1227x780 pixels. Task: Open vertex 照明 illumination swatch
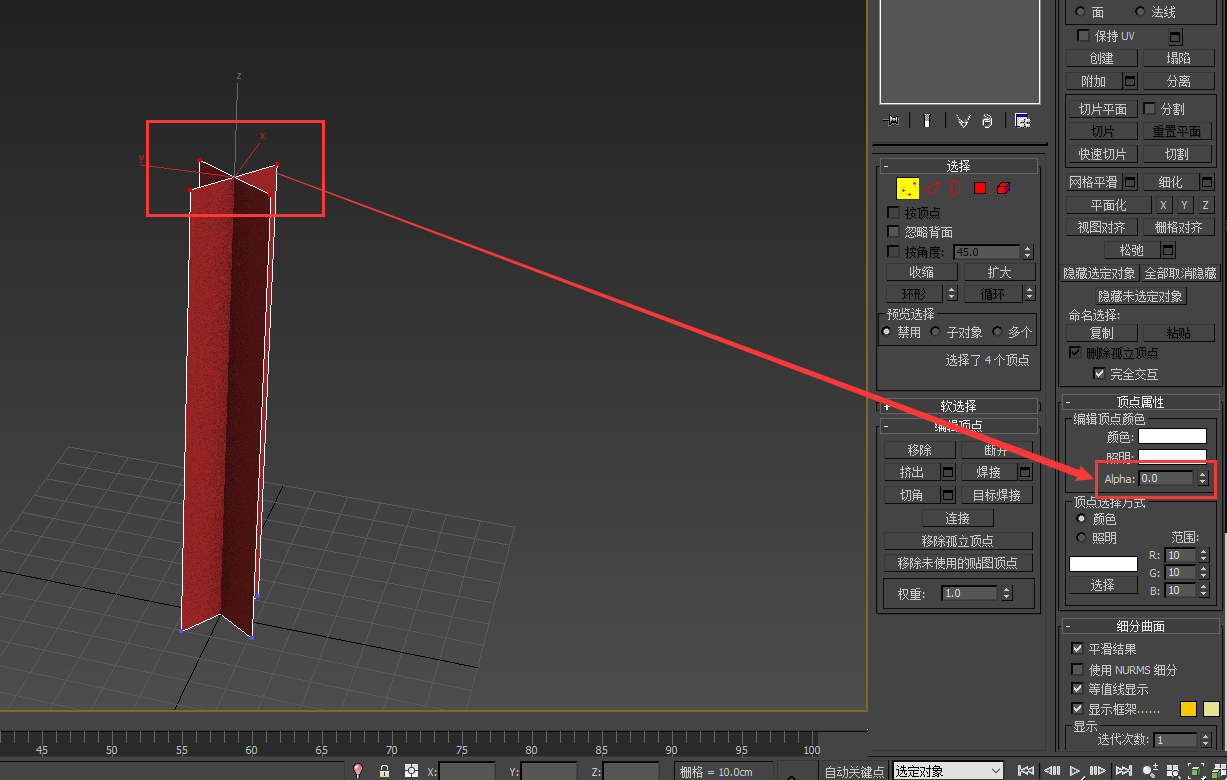[x=1173, y=456]
